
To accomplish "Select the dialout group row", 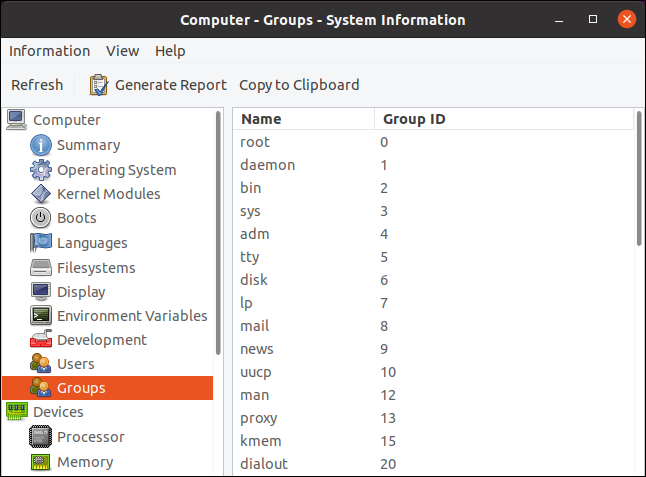I will [260, 464].
